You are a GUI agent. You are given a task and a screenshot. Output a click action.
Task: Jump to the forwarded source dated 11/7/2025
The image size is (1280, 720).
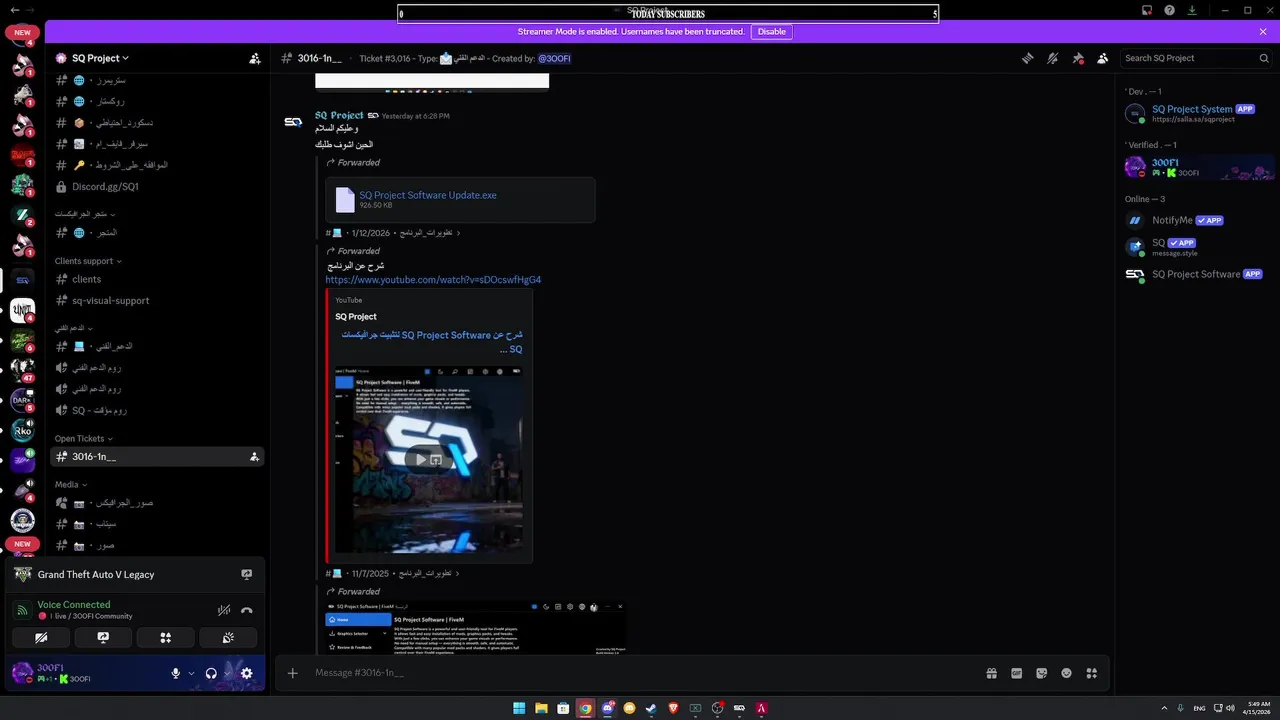pyautogui.click(x=393, y=574)
